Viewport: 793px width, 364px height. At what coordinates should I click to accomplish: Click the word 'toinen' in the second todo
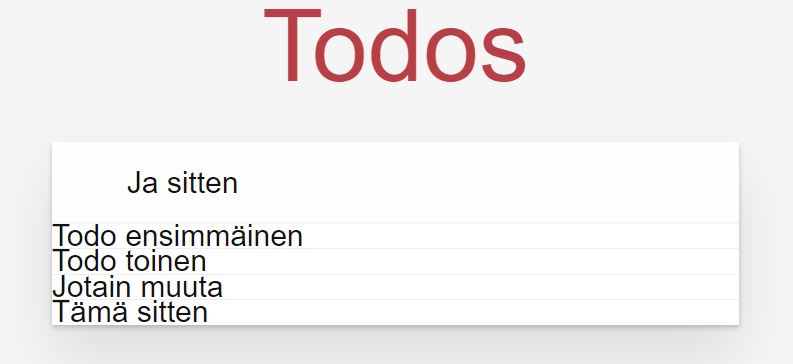[165, 261]
